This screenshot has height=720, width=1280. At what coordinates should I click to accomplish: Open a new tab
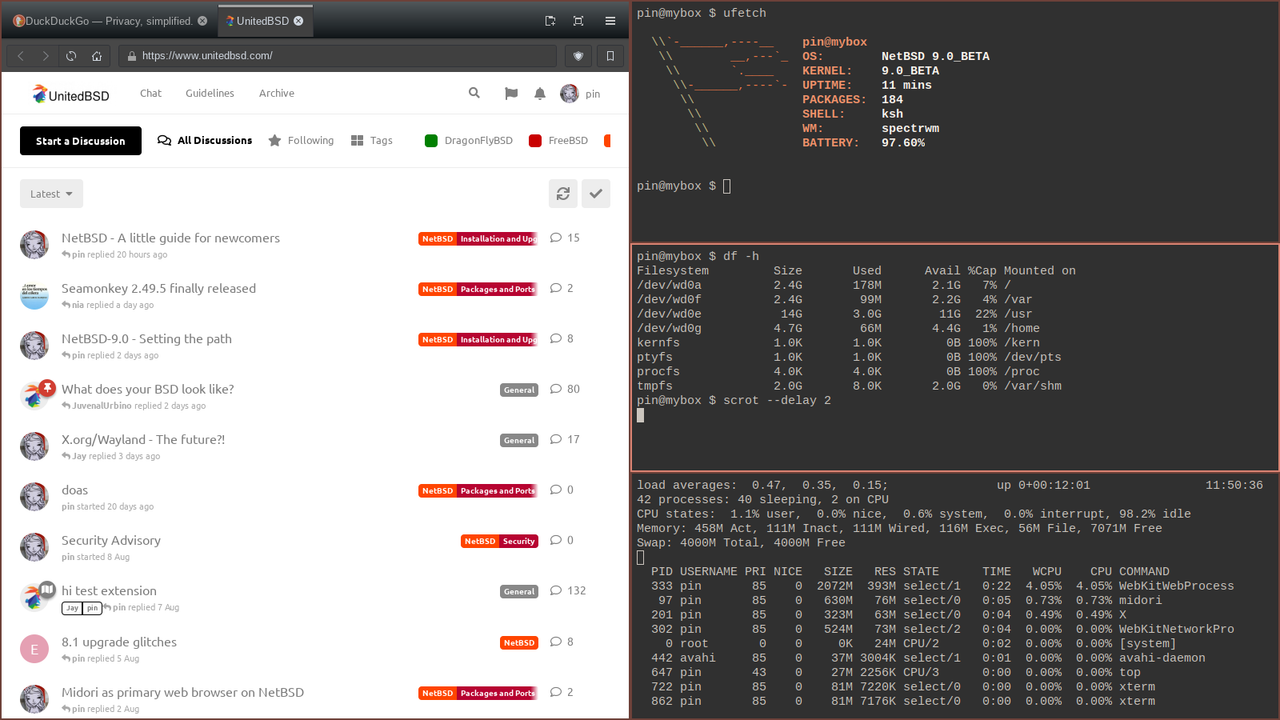550,20
